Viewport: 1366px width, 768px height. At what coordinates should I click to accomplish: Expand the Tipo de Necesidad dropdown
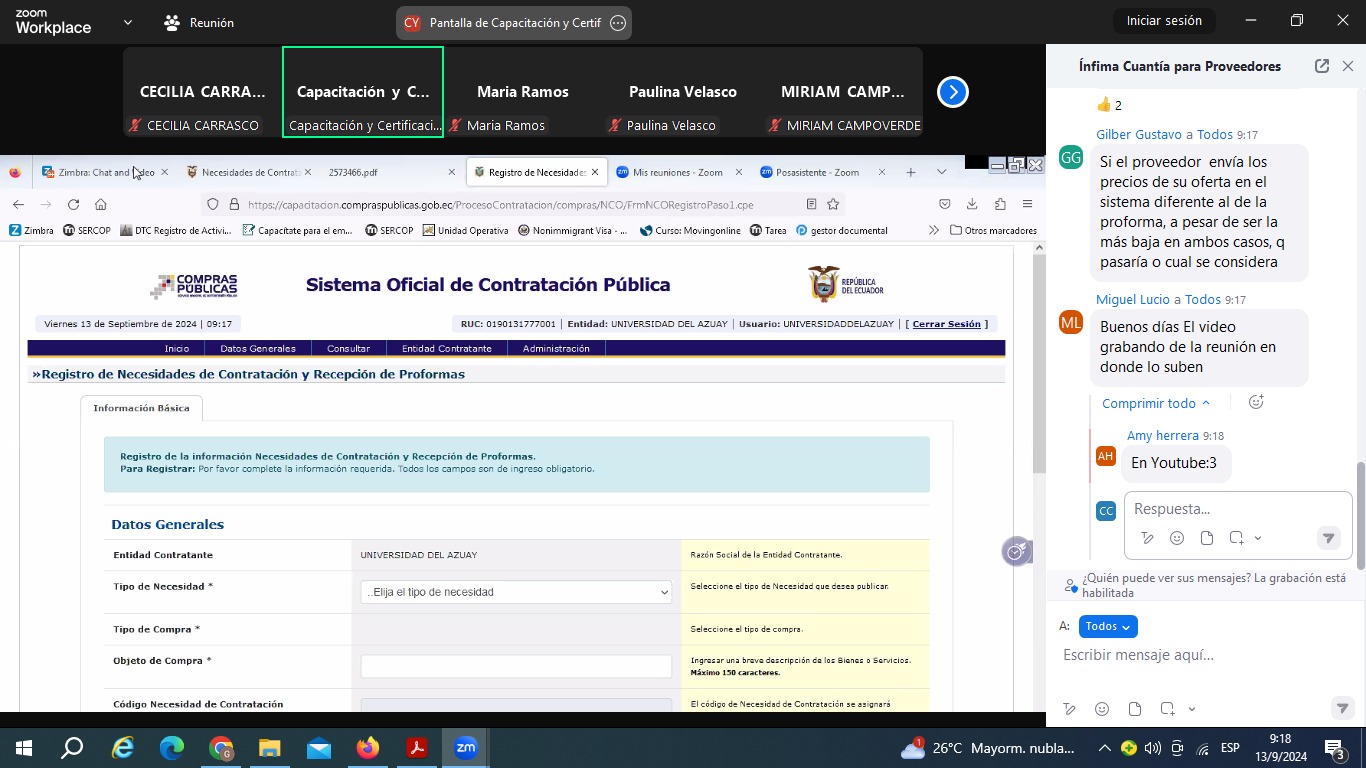(516, 592)
